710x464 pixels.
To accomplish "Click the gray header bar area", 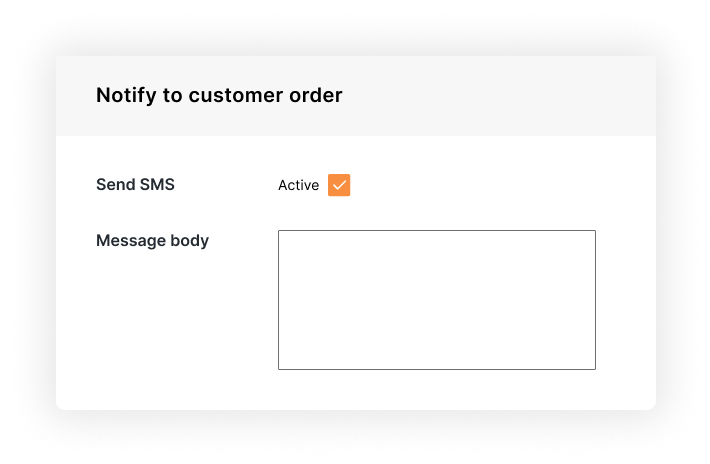I will click(356, 96).
